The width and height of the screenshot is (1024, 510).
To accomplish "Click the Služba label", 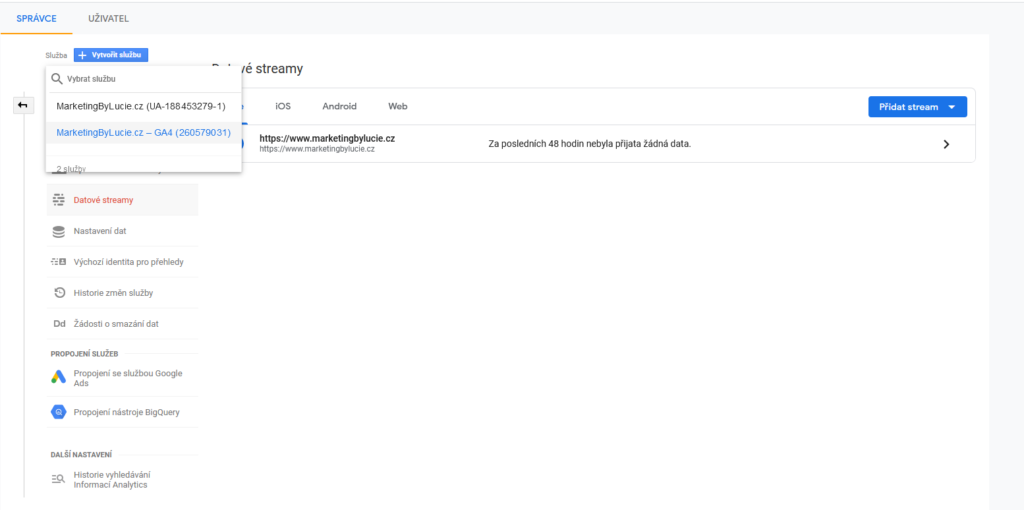I will [56, 56].
